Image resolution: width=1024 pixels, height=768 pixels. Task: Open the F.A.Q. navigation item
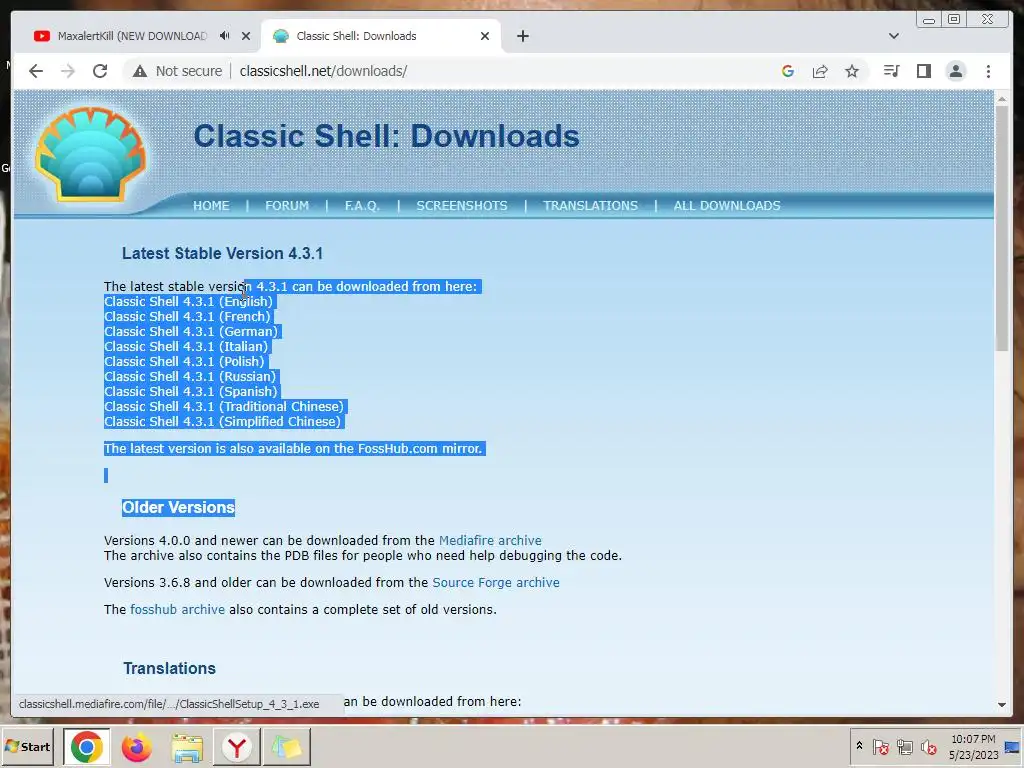[362, 206]
